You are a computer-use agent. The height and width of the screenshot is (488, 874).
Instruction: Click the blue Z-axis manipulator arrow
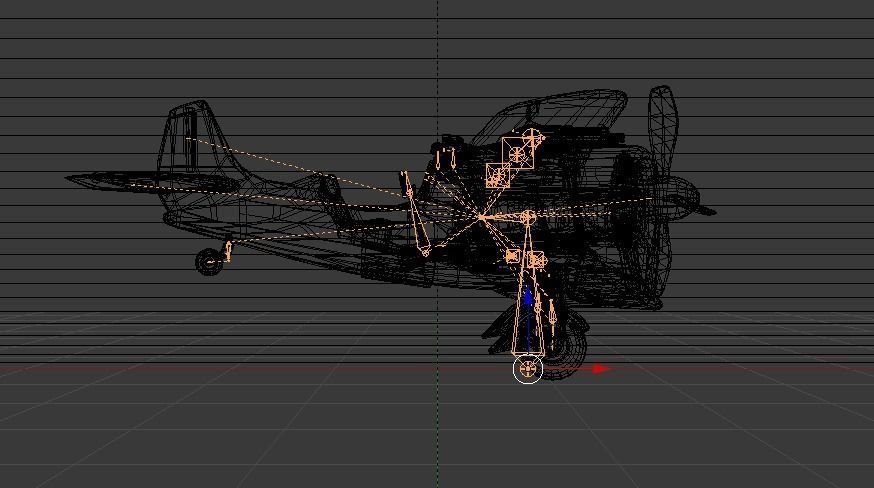528,294
